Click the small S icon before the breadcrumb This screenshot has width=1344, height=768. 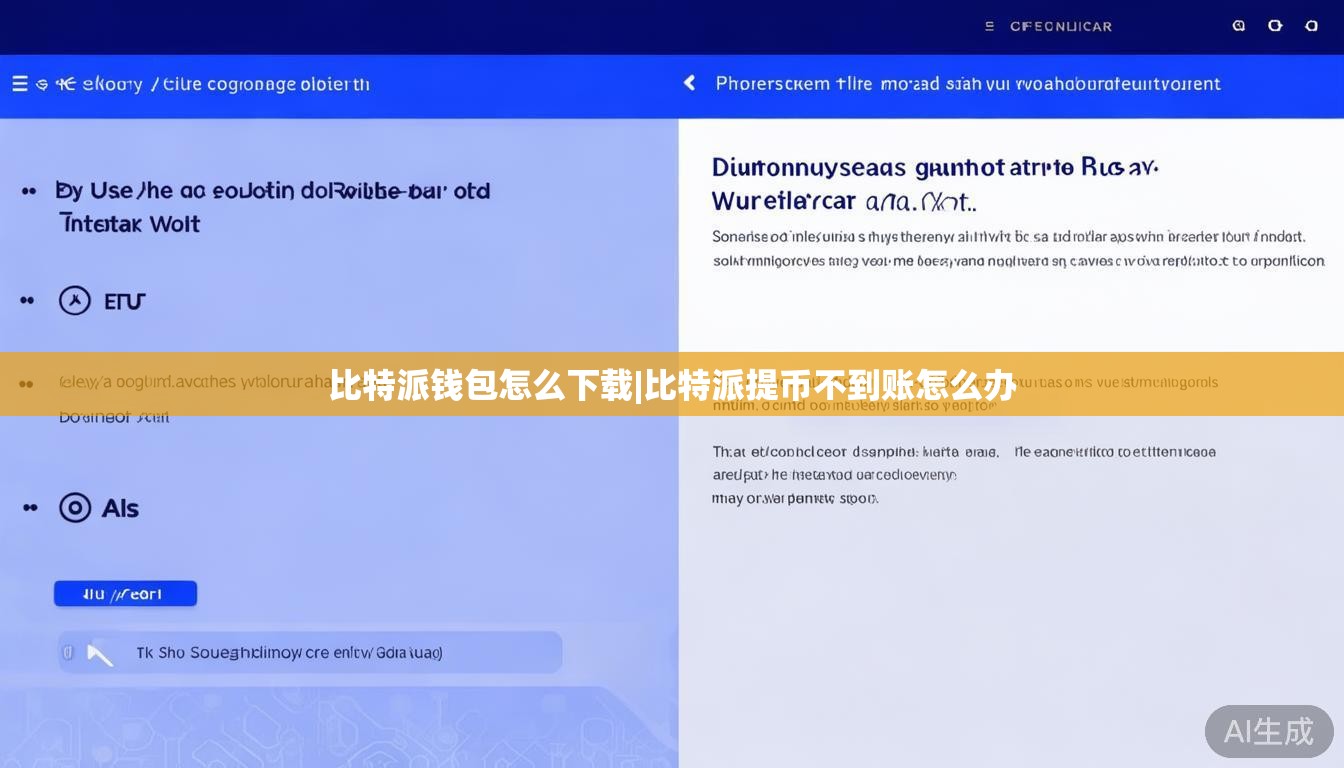pos(41,84)
